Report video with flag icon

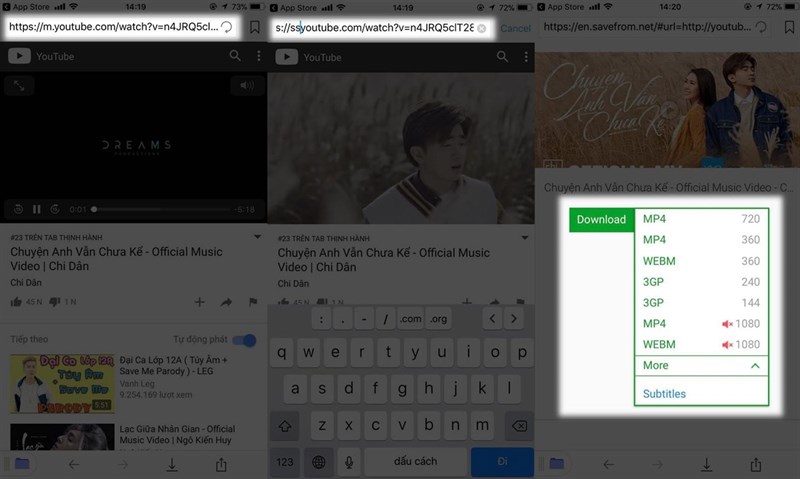[253, 302]
